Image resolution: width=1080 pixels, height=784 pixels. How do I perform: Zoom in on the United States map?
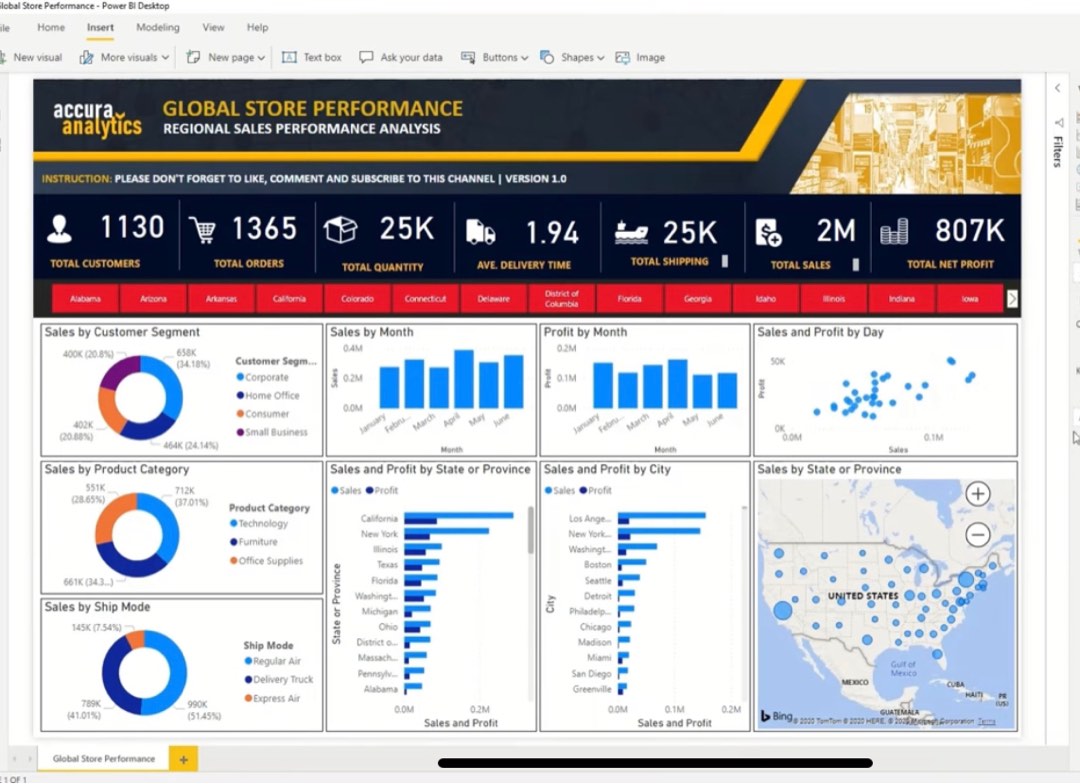tap(977, 494)
